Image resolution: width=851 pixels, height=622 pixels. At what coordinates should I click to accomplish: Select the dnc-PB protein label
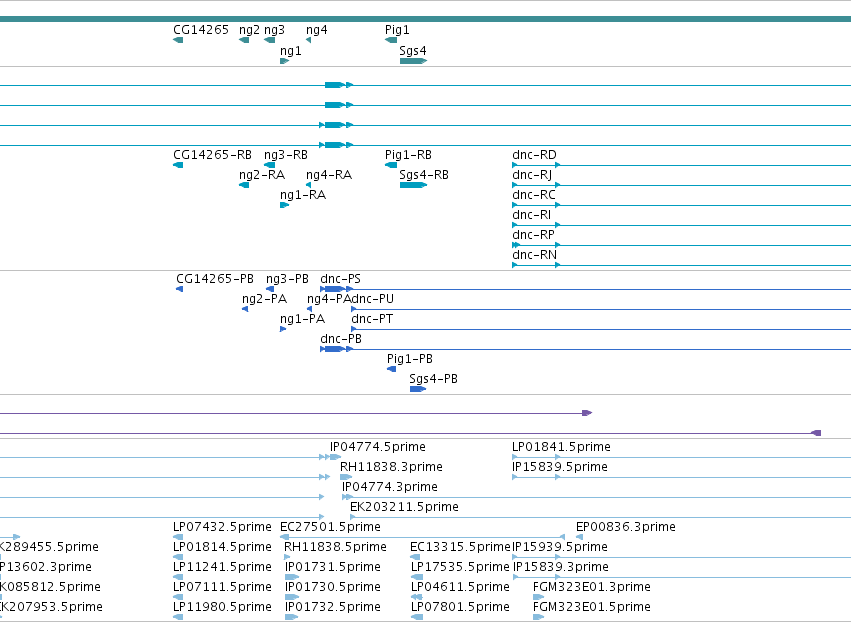click(341, 339)
